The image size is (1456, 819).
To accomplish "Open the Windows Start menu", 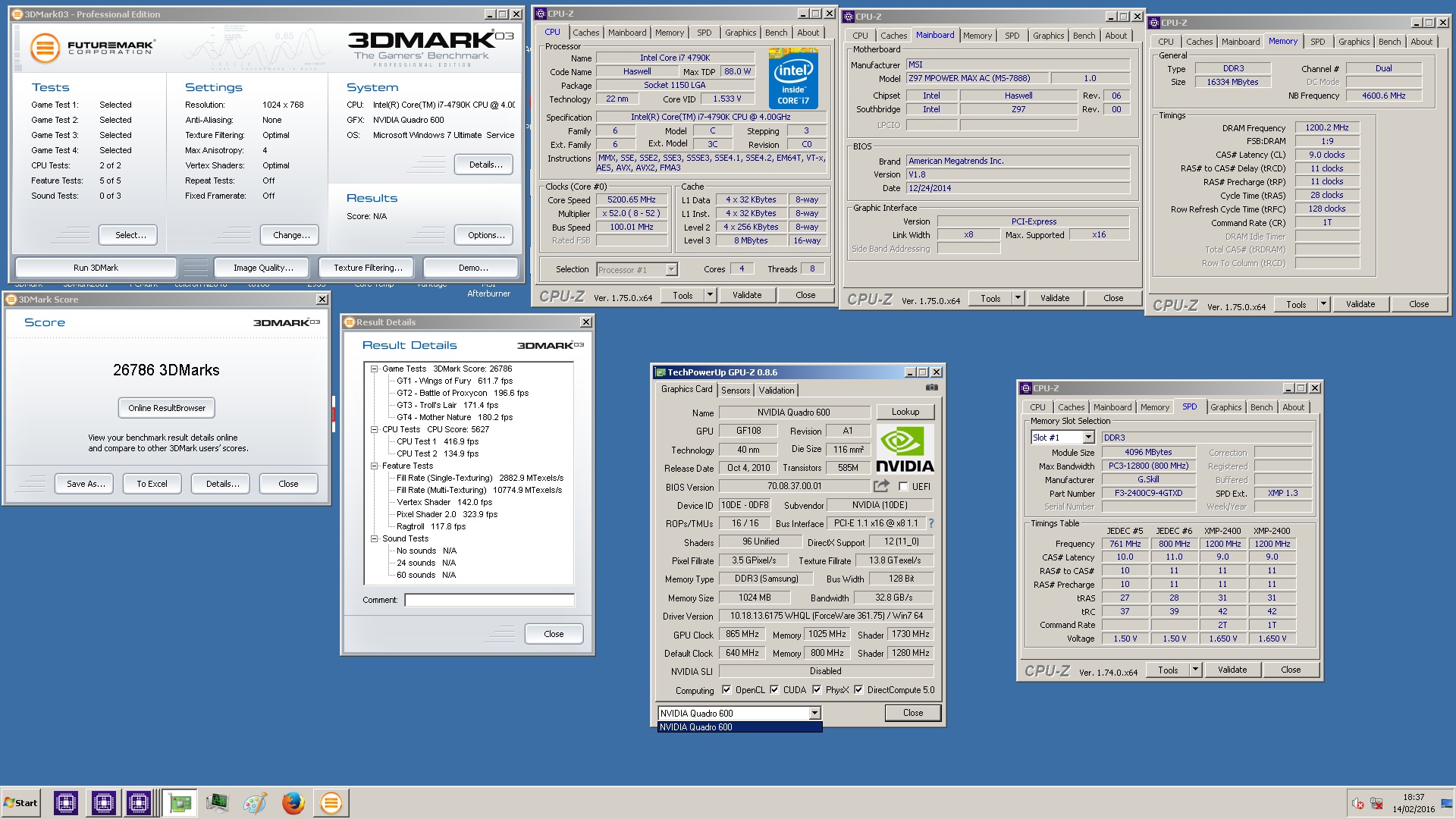I will [x=20, y=803].
